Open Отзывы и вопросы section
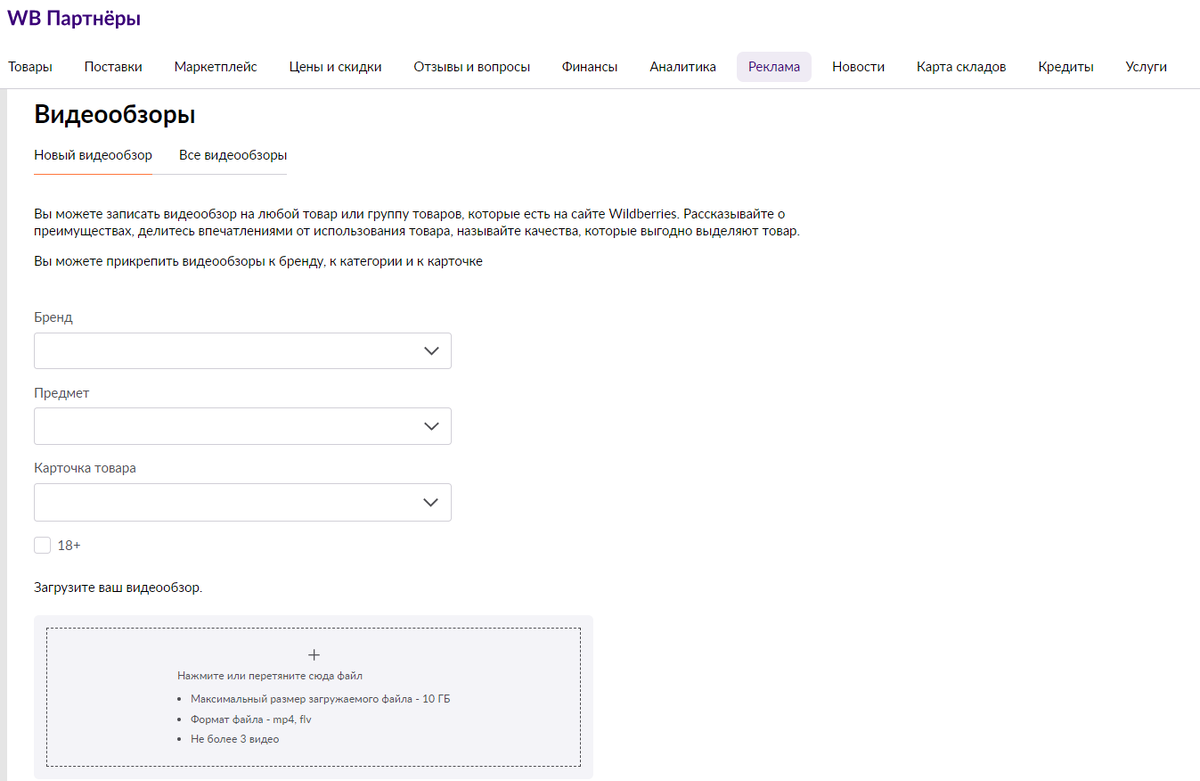 coord(472,67)
